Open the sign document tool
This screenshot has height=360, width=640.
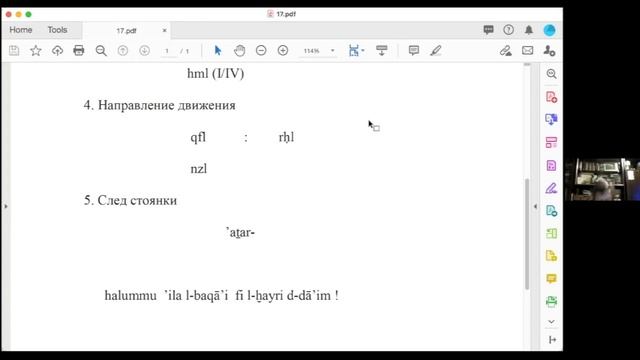click(506, 51)
